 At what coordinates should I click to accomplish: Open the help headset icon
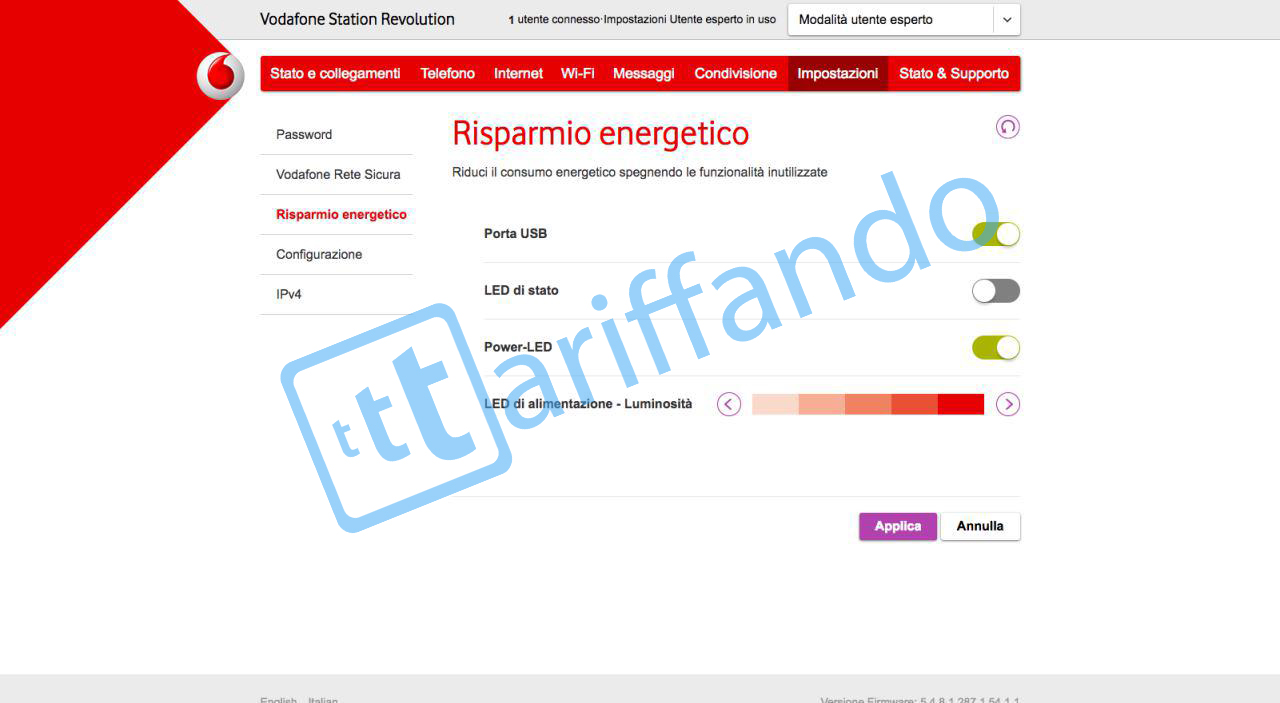pyautogui.click(x=1007, y=127)
